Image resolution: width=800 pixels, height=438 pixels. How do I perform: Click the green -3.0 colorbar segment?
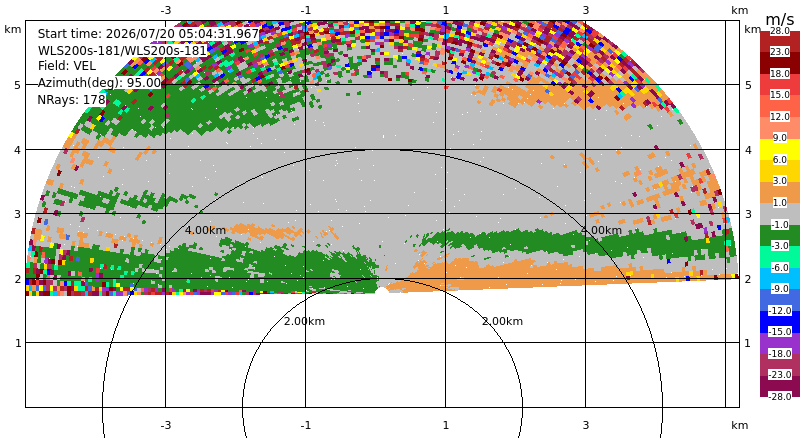click(780, 235)
